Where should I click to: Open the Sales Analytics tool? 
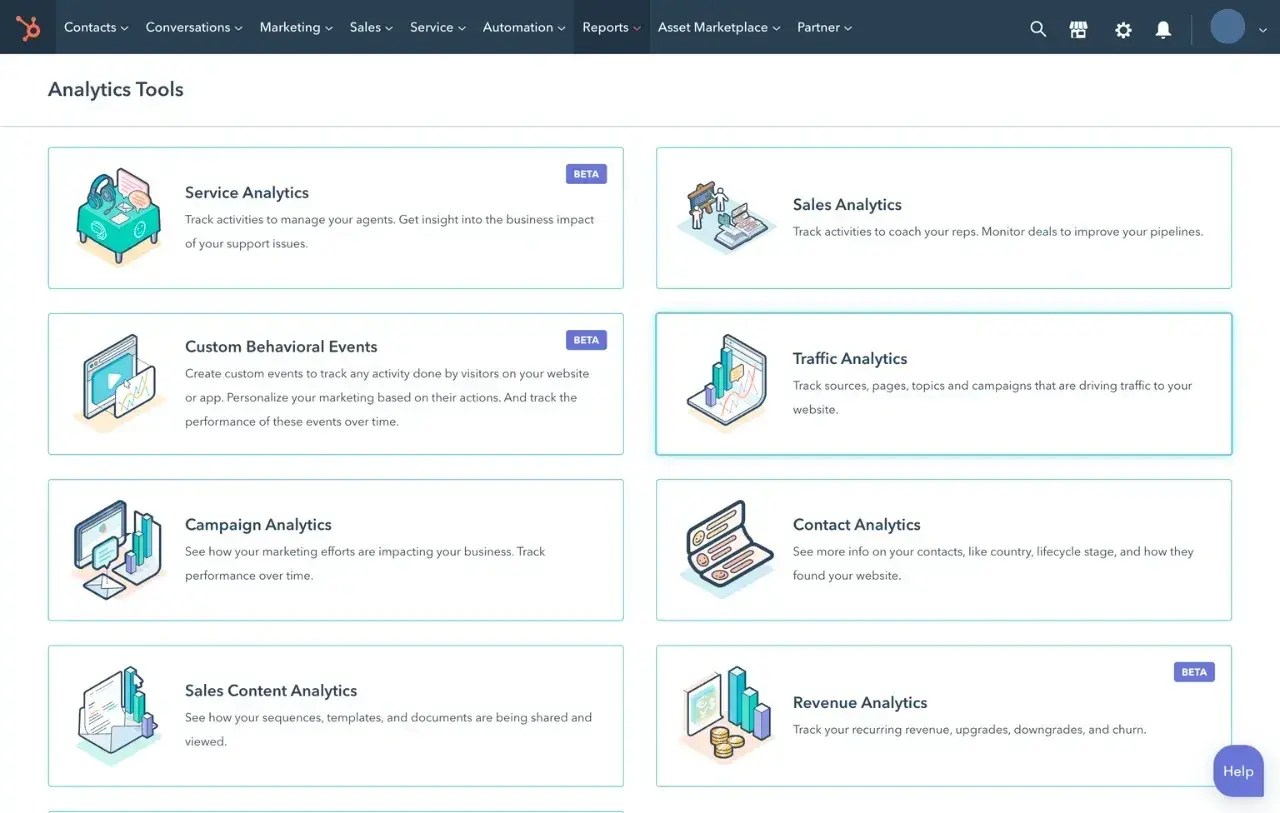[847, 204]
